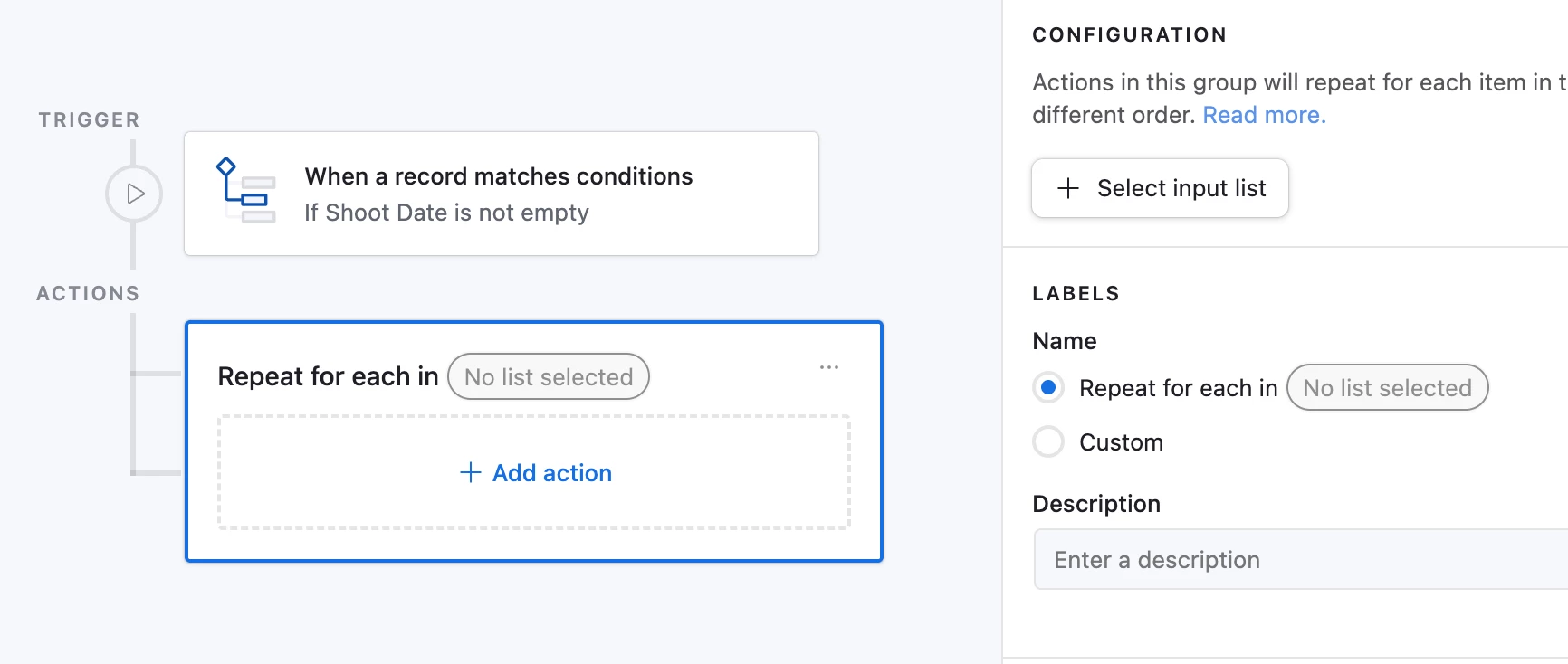The width and height of the screenshot is (1568, 664).
Task: Click the TRIGGER section label
Action: [x=89, y=119]
